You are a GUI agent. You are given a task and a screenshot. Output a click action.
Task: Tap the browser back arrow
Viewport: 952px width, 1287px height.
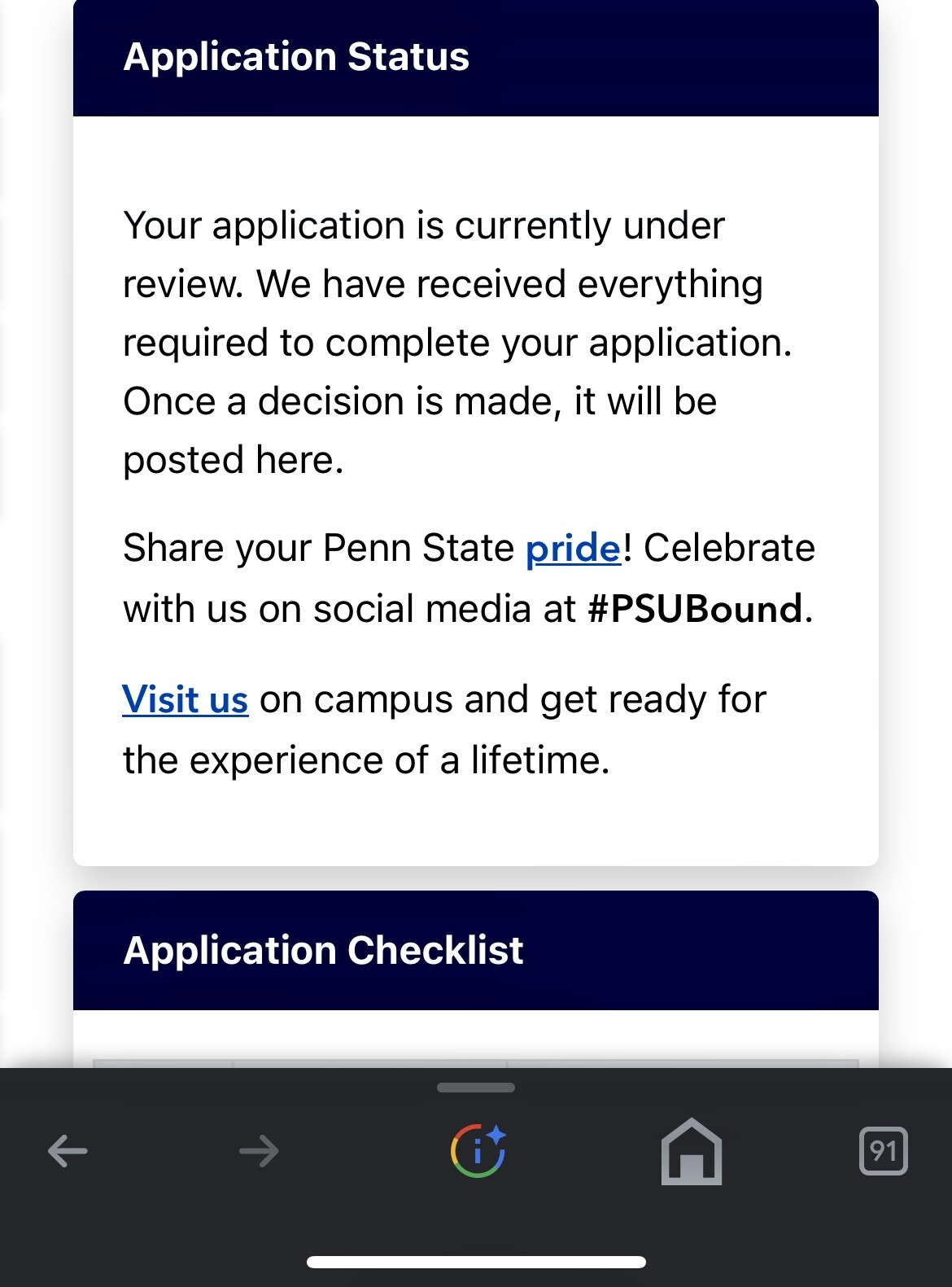click(68, 1151)
